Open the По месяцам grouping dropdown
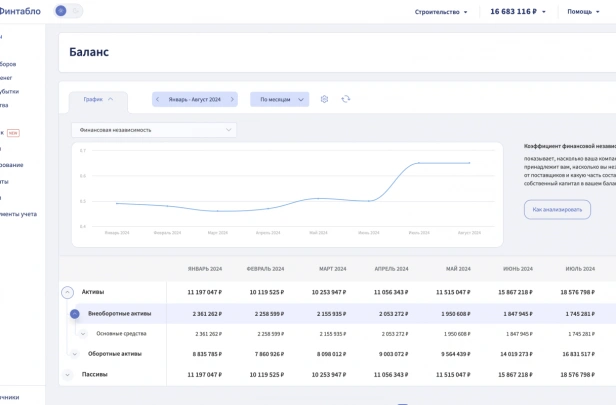The height and width of the screenshot is (405, 616). tap(280, 99)
